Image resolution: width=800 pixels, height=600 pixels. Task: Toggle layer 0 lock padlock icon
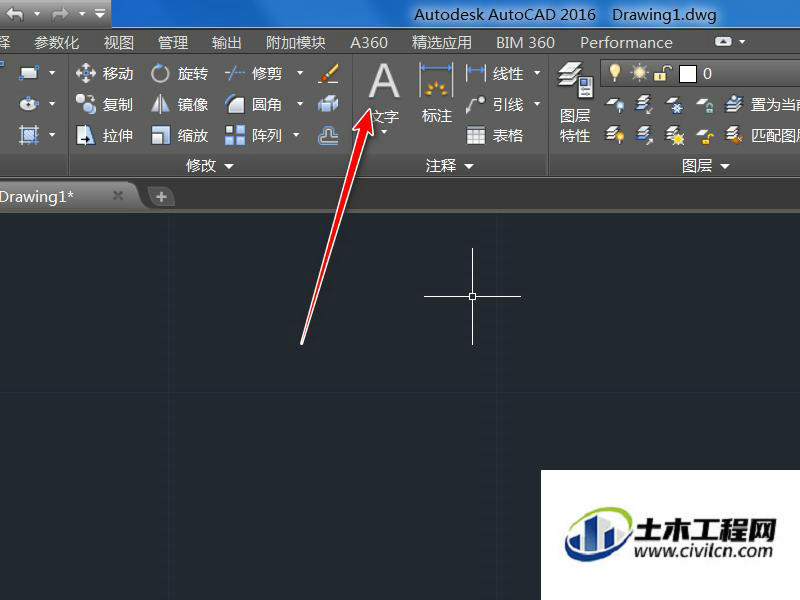point(662,73)
